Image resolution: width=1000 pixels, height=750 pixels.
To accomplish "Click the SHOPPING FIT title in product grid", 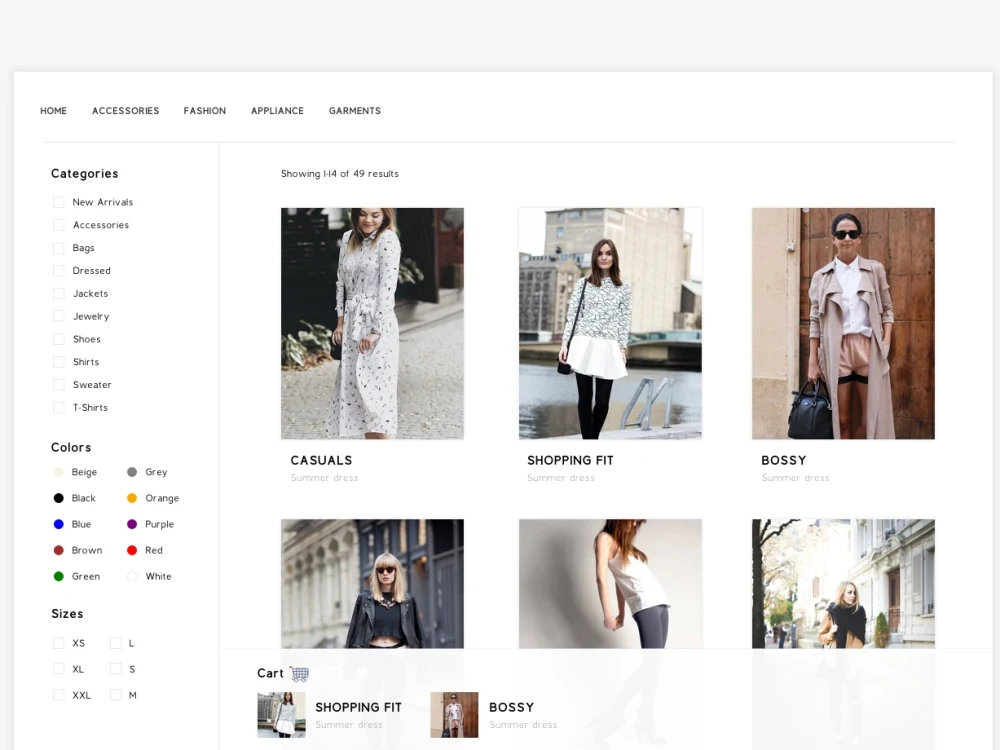I will (x=570, y=460).
